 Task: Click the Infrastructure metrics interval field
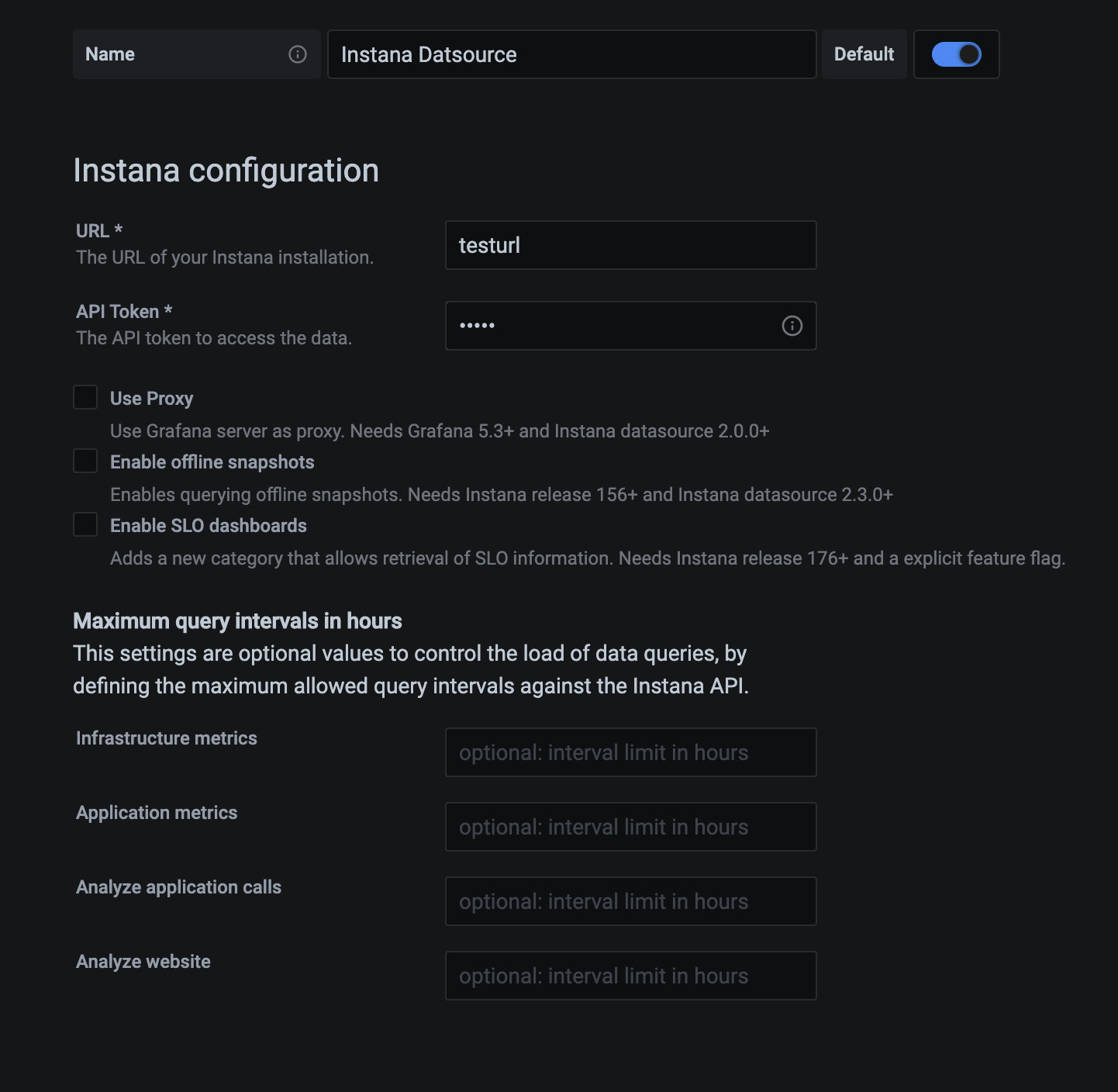click(631, 752)
